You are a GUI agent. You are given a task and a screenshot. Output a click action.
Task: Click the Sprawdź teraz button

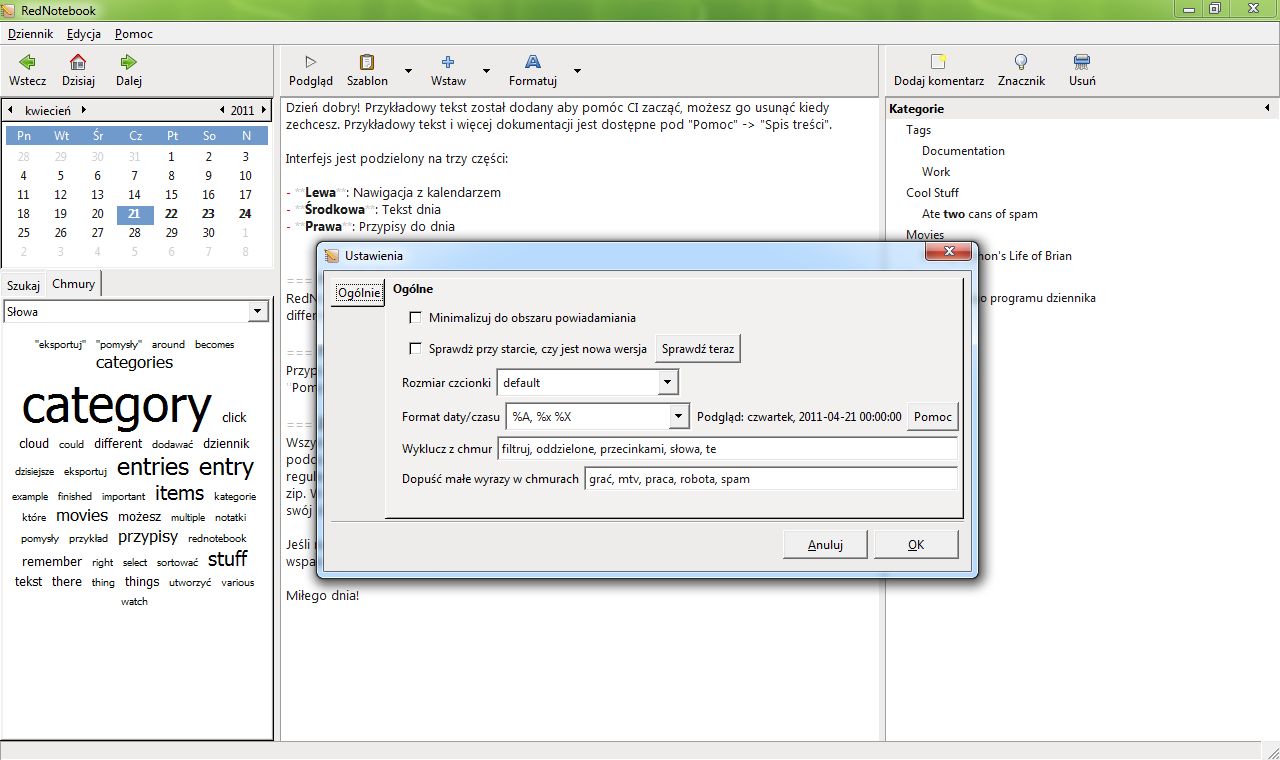(x=698, y=349)
